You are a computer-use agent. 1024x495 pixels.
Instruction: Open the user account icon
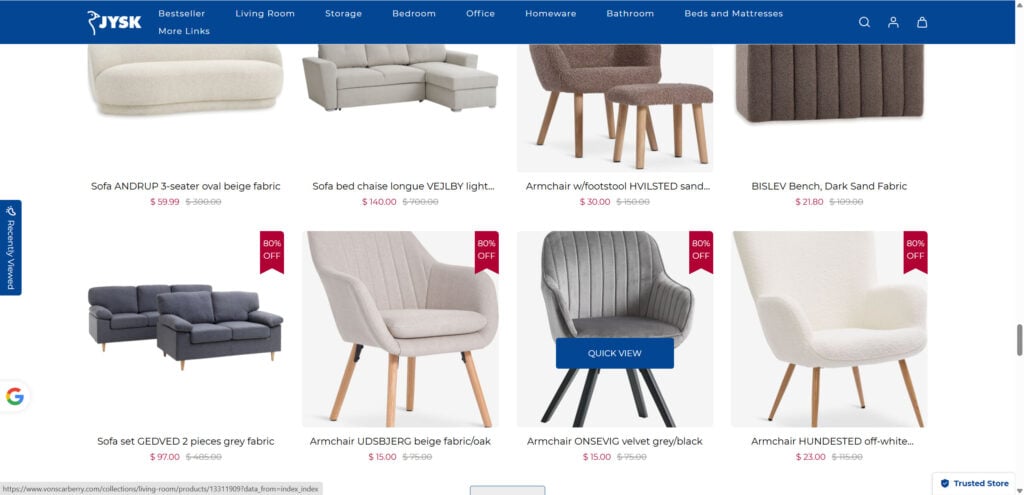coord(893,22)
